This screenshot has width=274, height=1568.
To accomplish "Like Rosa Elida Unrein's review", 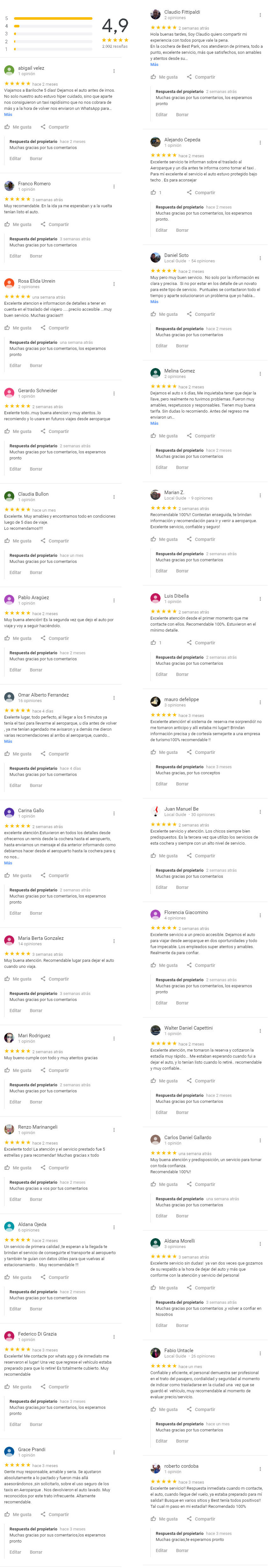I will pos(18,328).
